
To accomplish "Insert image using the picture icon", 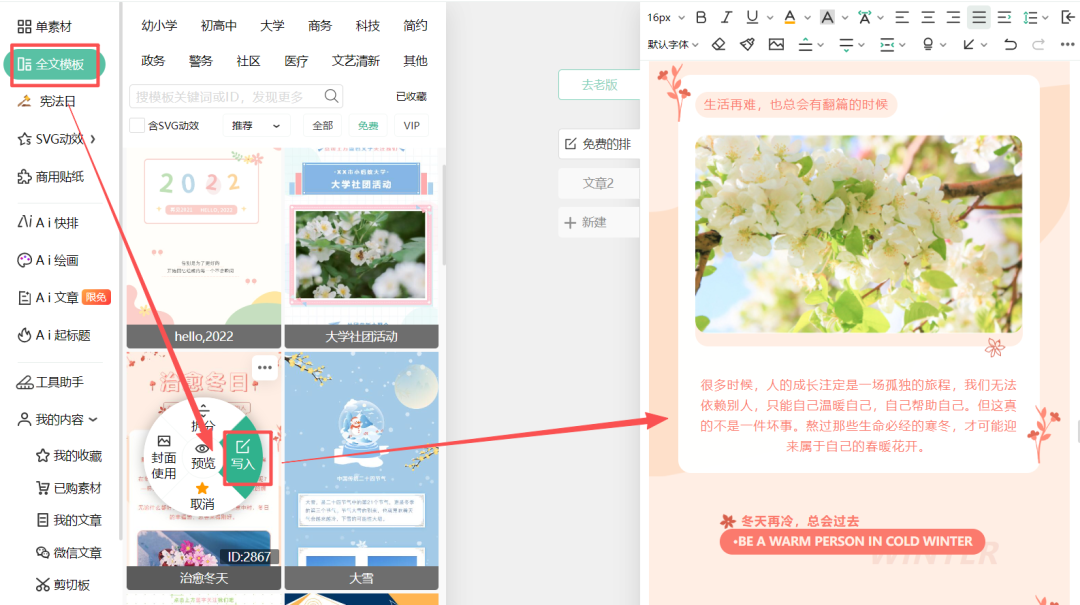I will point(776,44).
